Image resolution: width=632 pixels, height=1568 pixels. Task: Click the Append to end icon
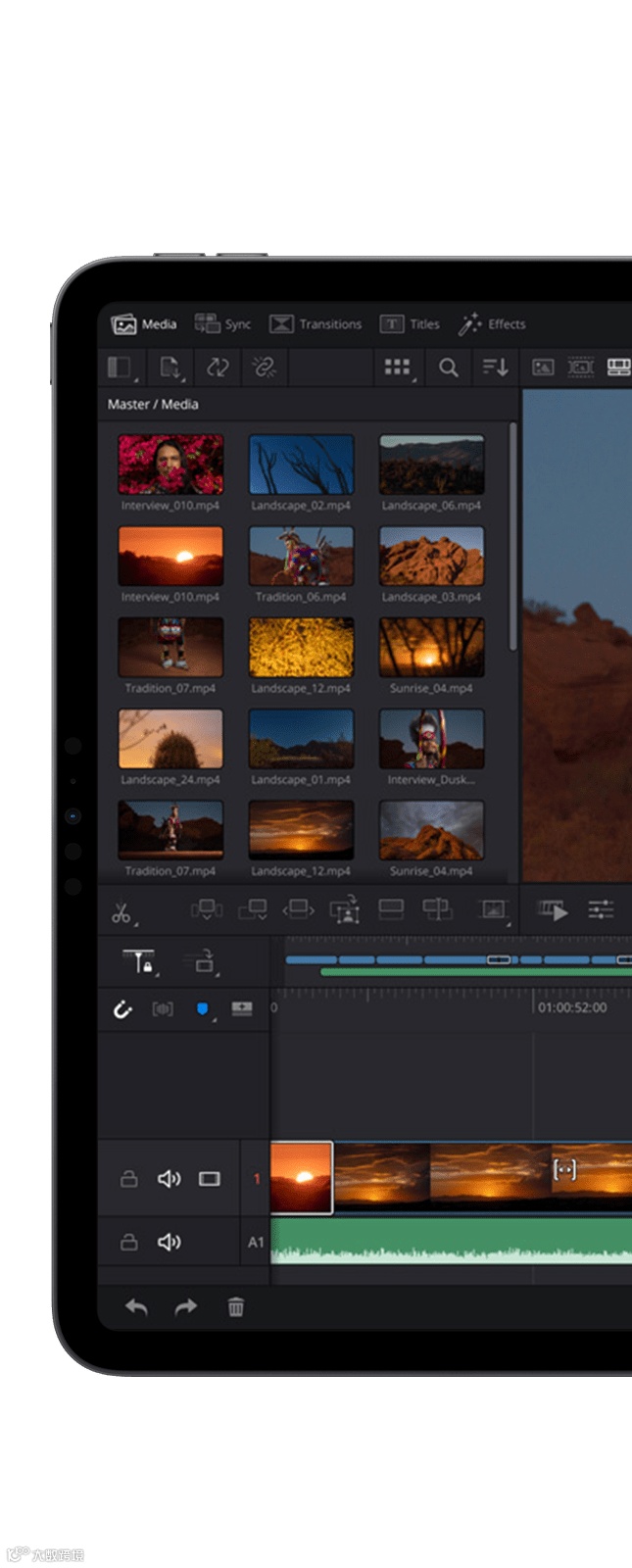coord(253,910)
